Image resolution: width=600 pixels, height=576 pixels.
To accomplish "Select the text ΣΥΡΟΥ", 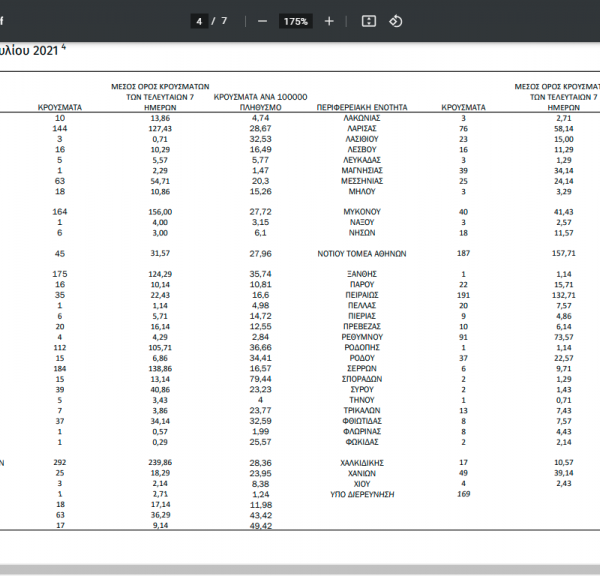I will (362, 390).
